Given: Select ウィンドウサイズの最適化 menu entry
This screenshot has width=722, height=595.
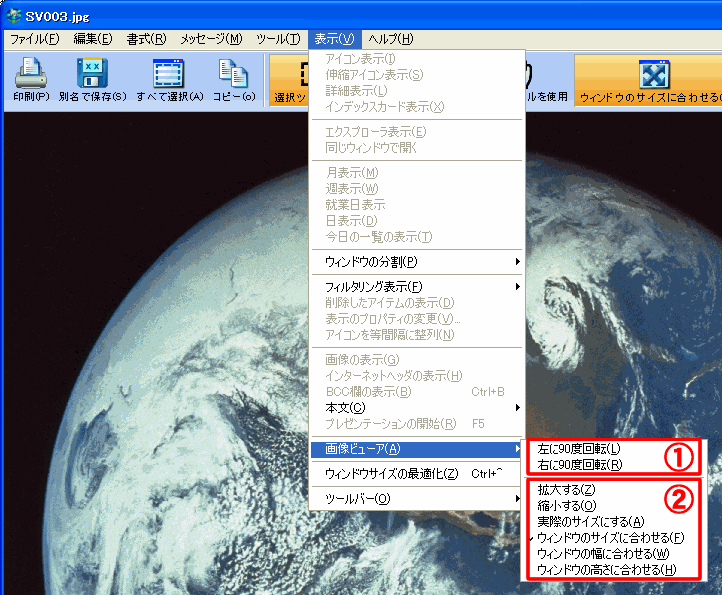Looking at the screenshot, I should (392, 473).
